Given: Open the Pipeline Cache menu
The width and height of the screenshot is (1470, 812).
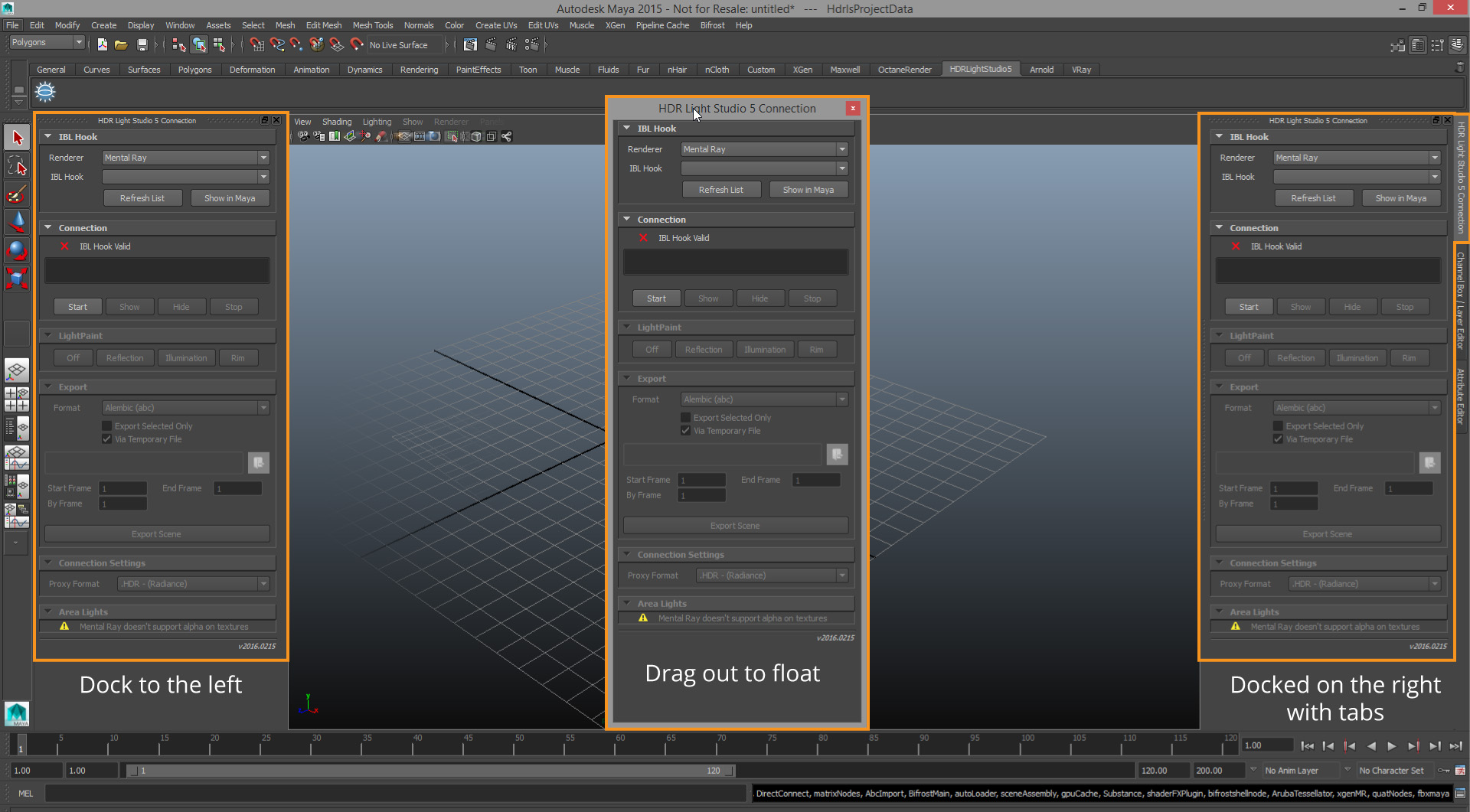Looking at the screenshot, I should 662,25.
